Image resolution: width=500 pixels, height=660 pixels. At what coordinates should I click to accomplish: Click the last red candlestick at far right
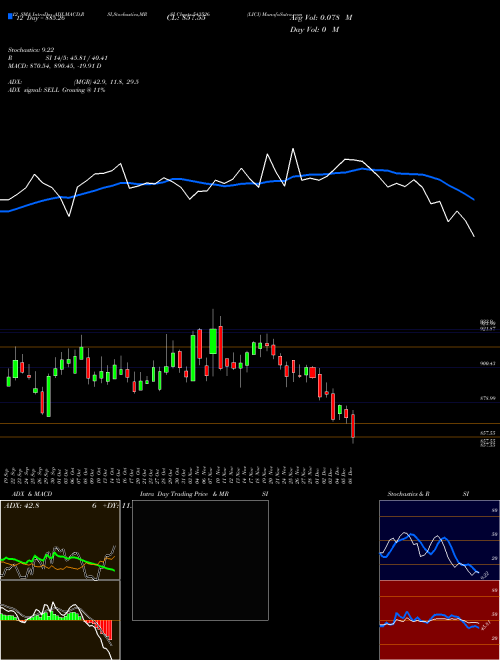click(353, 426)
